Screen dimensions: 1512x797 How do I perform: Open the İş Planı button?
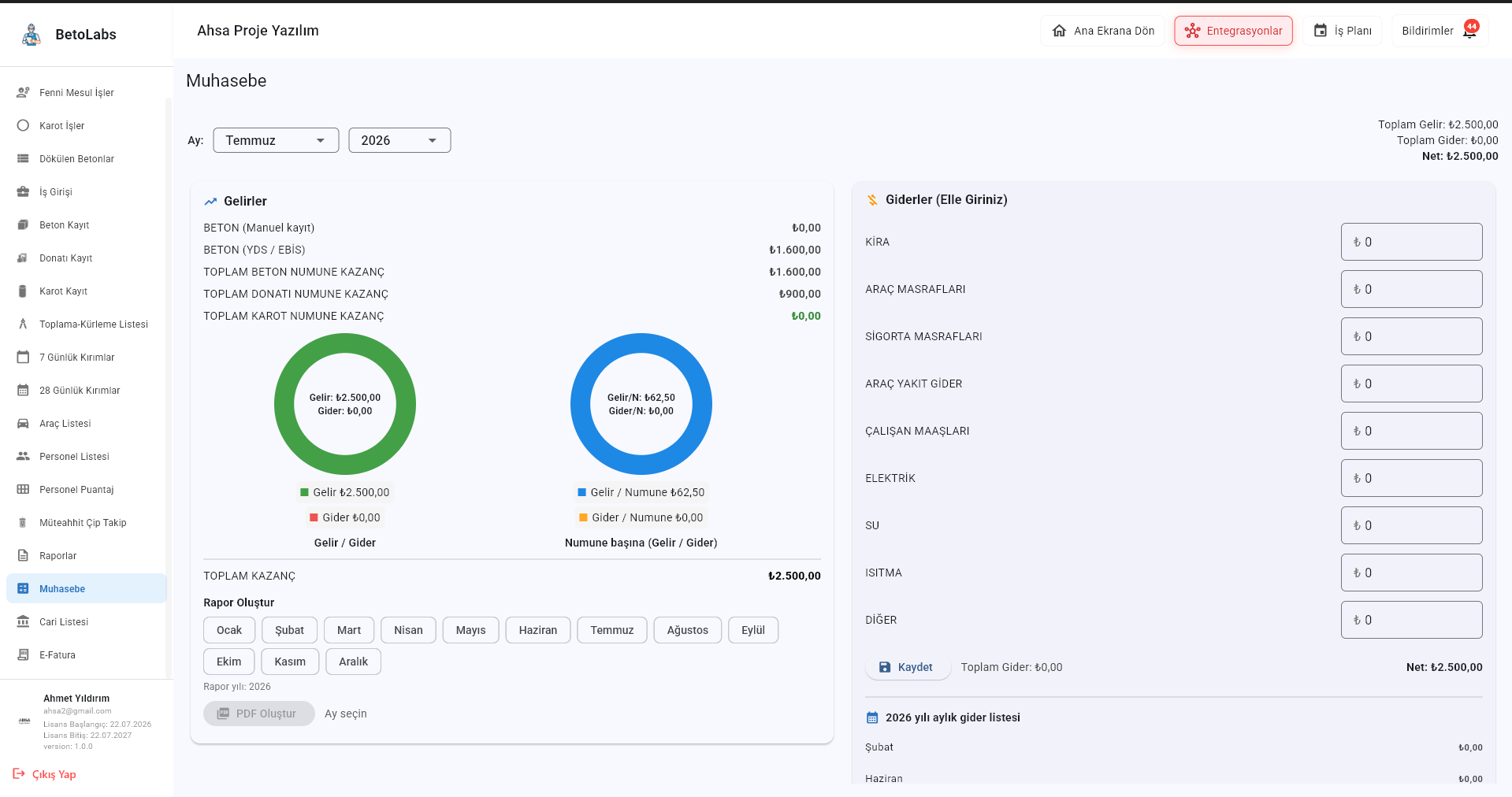(1342, 31)
